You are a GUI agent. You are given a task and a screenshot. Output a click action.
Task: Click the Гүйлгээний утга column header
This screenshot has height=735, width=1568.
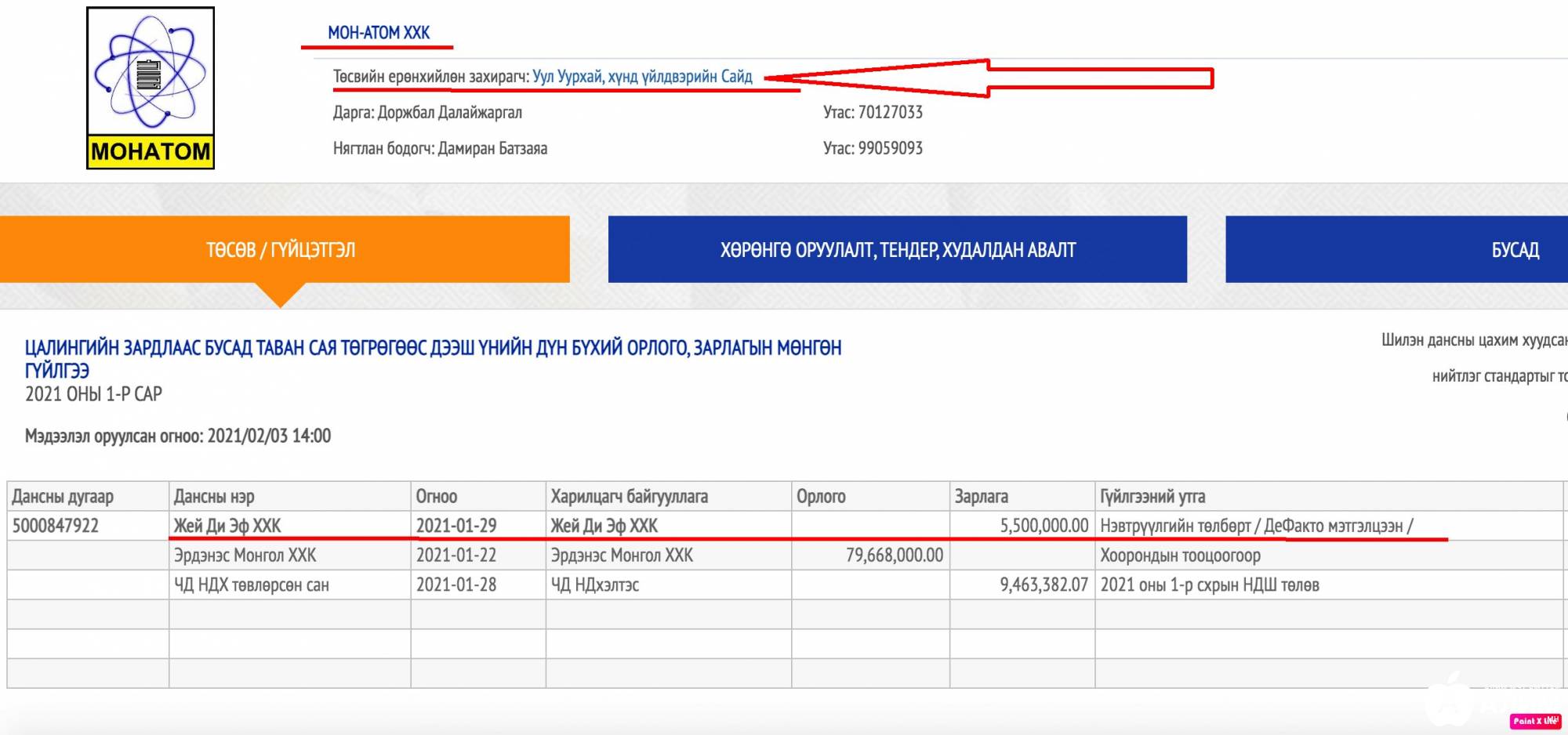(x=1330, y=497)
